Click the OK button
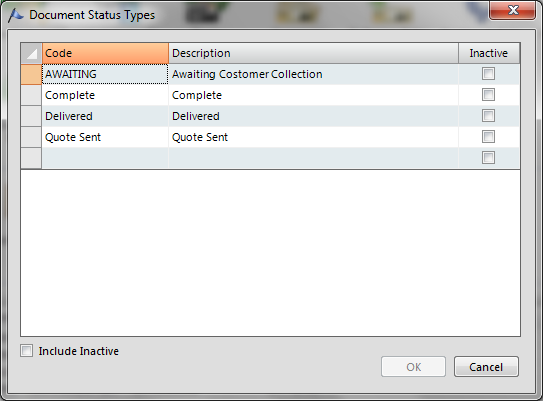Screen dimensions: 543x401 coord(413,367)
